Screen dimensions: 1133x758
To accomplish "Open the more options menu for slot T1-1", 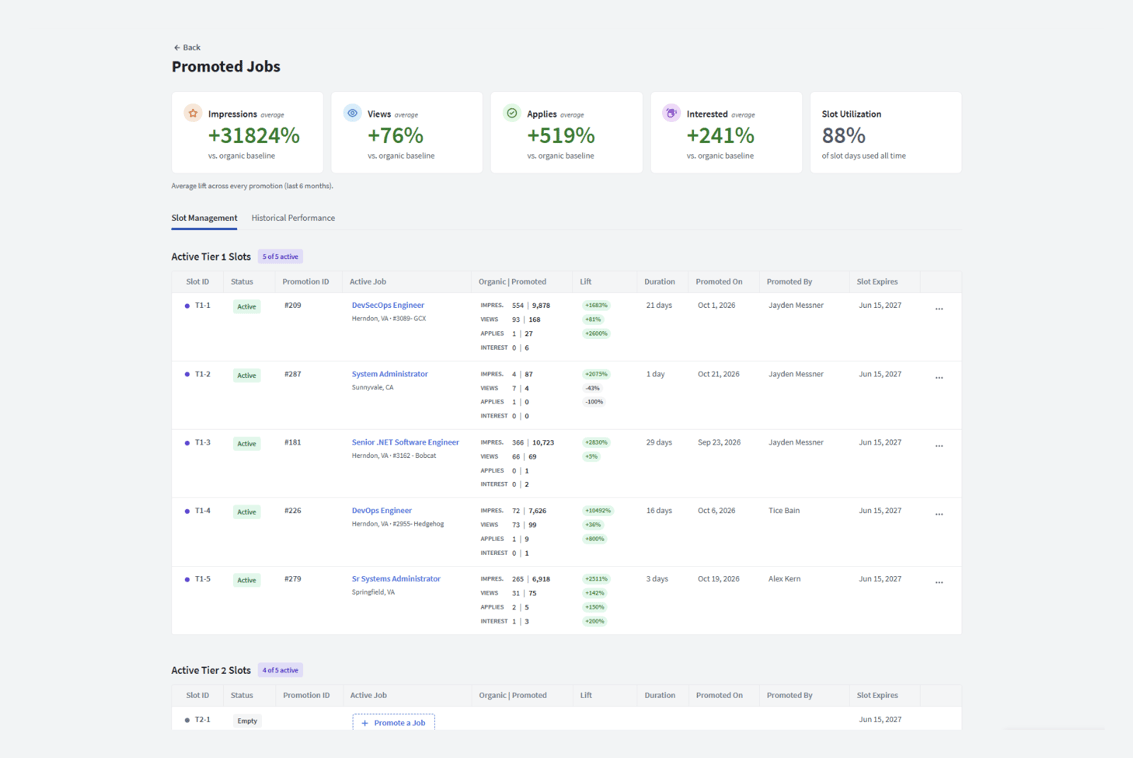I will coord(939,309).
